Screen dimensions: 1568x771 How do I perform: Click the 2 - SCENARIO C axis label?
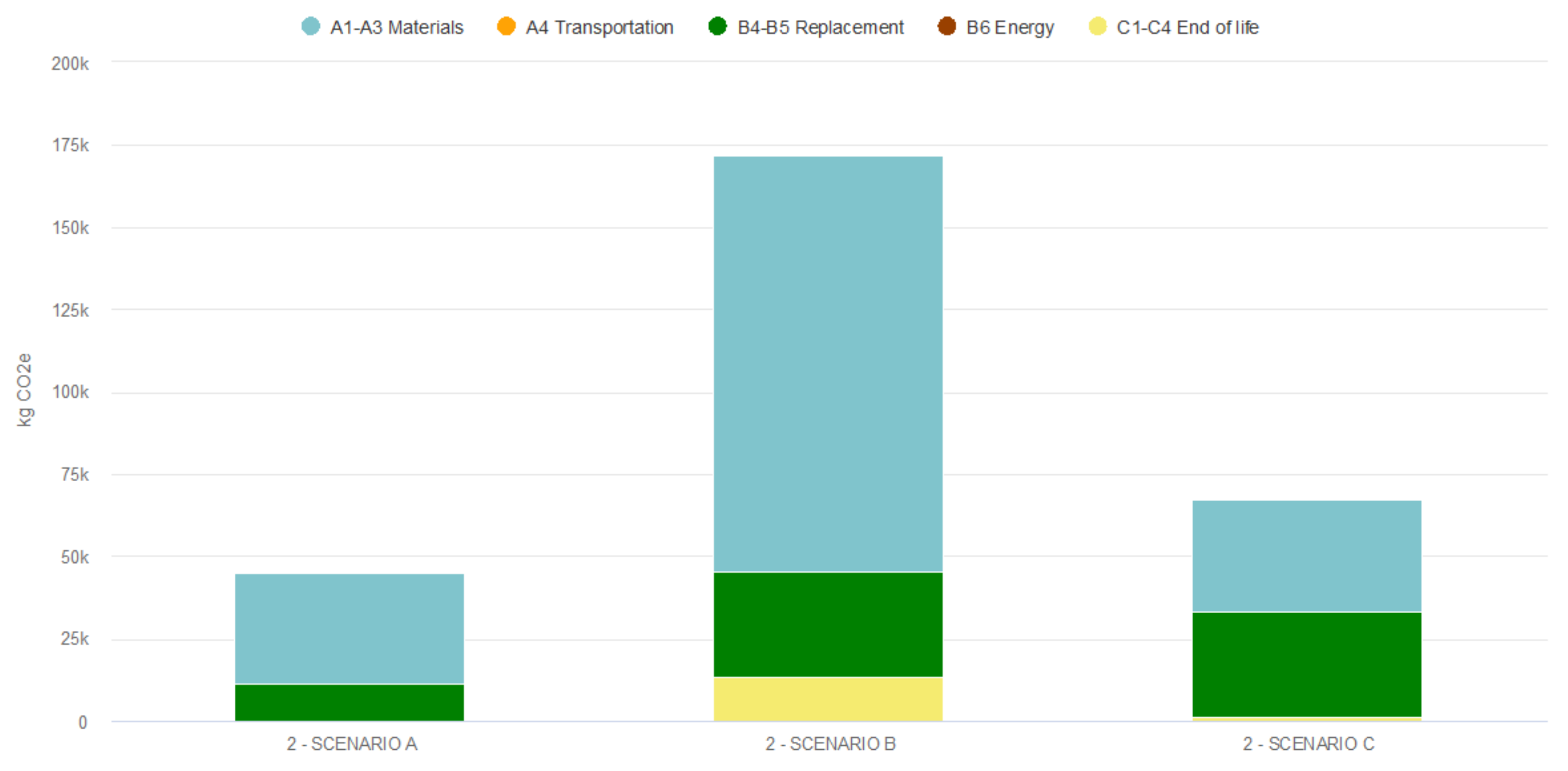tap(1308, 744)
